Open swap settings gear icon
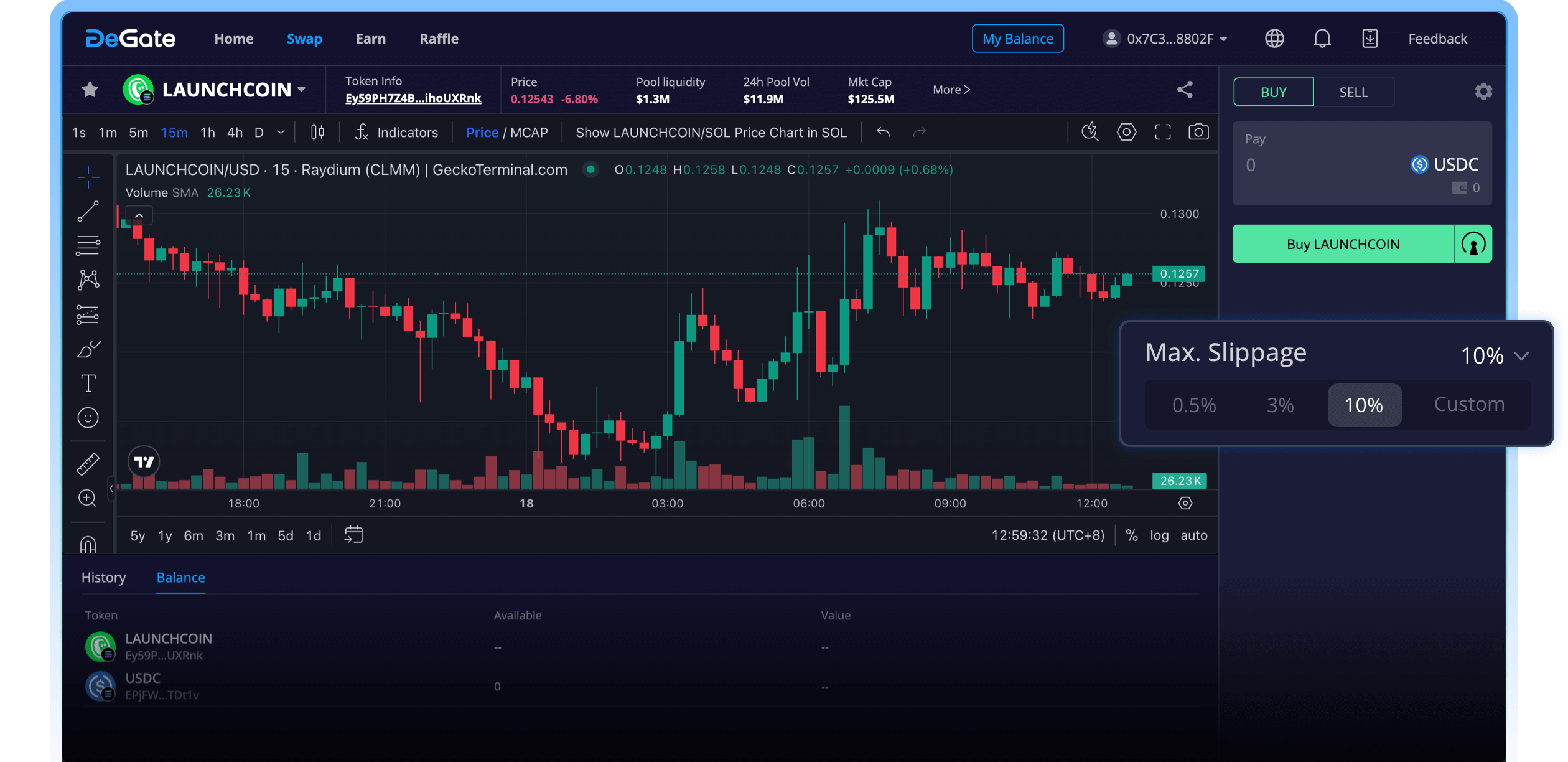 [x=1483, y=92]
